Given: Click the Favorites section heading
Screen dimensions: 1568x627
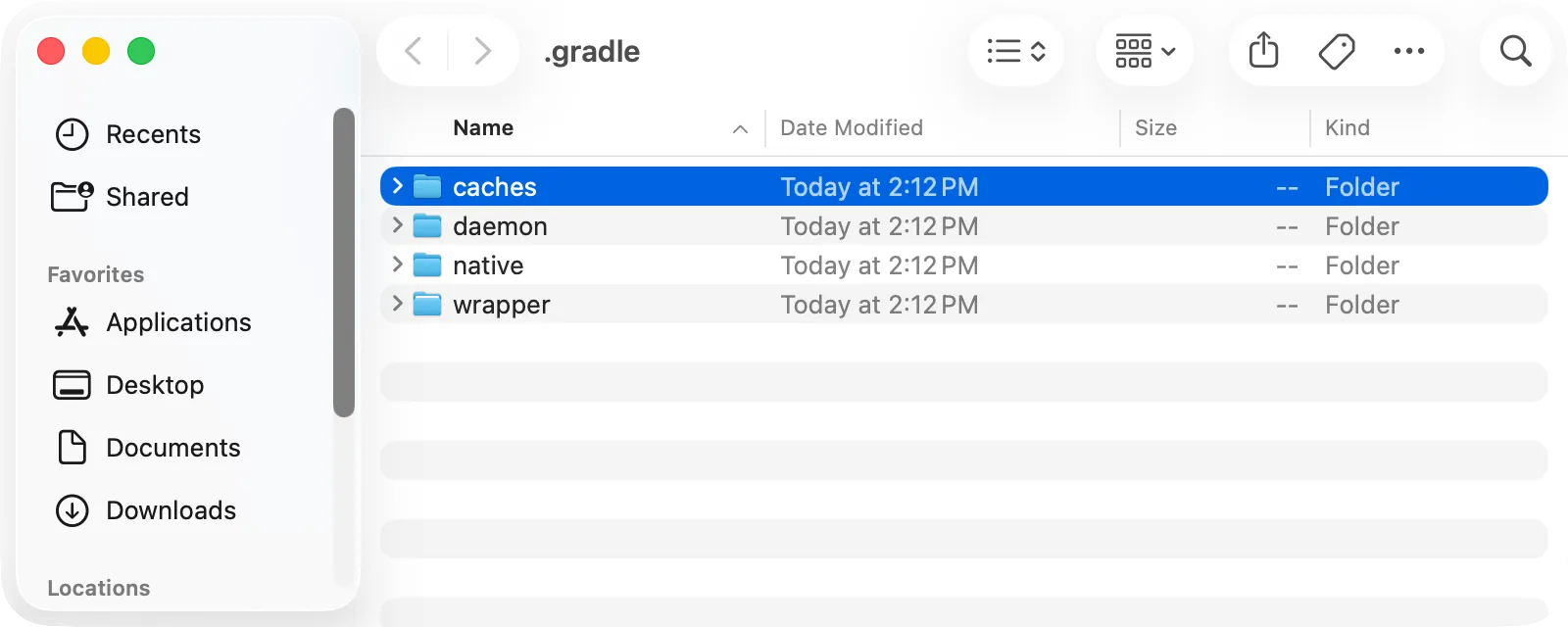Looking at the screenshot, I should point(96,275).
